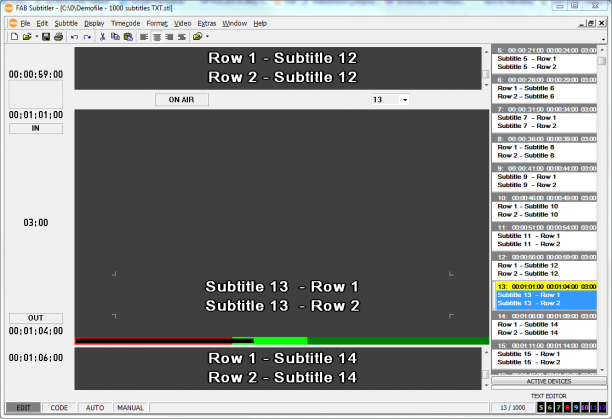Click the Paste clipboard icon
612x419 pixels.
128,37
